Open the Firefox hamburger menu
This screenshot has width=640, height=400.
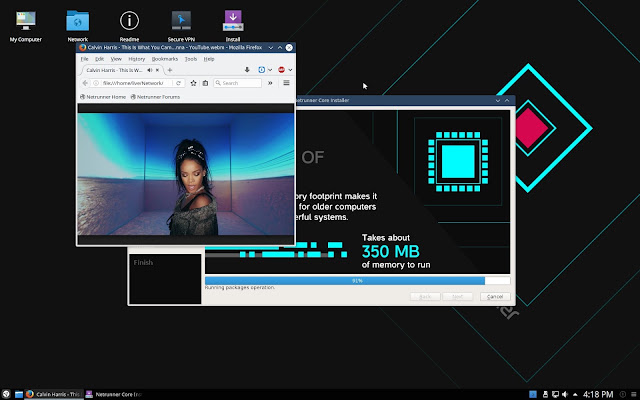287,83
